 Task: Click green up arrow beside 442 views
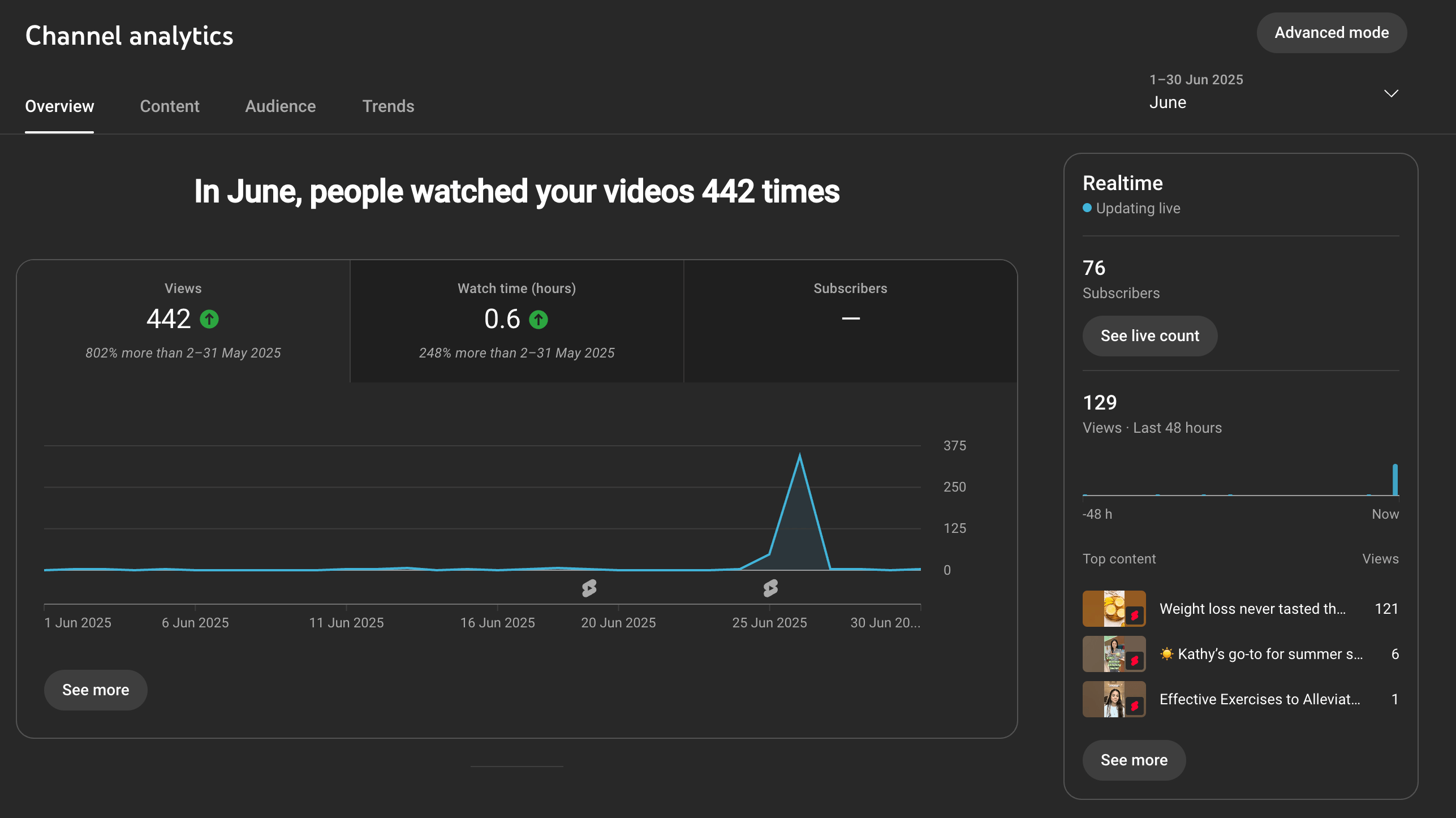point(209,319)
